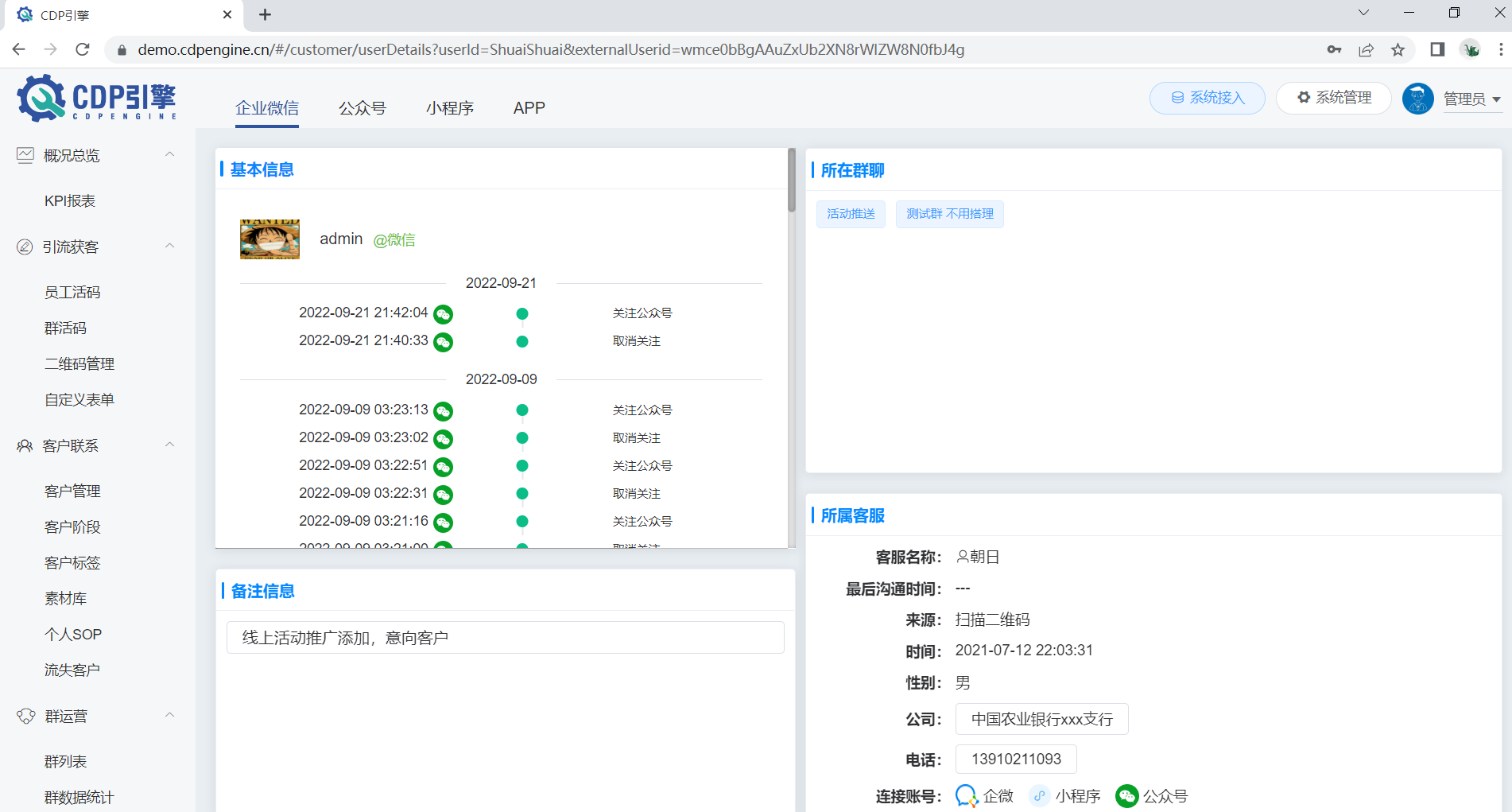Click the WeChat icon beside 2022-09-09 03:23:13
The image size is (1512, 812).
click(x=444, y=411)
